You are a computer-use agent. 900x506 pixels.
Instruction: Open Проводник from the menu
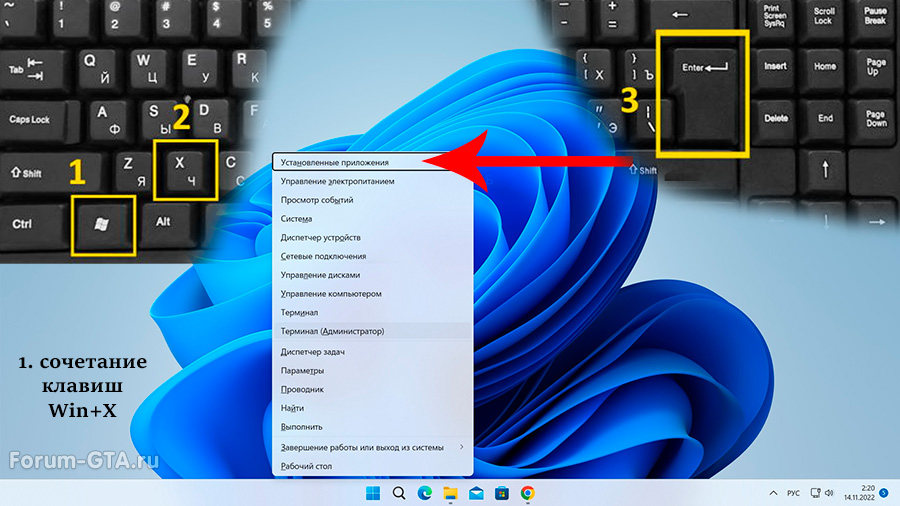pos(372,389)
